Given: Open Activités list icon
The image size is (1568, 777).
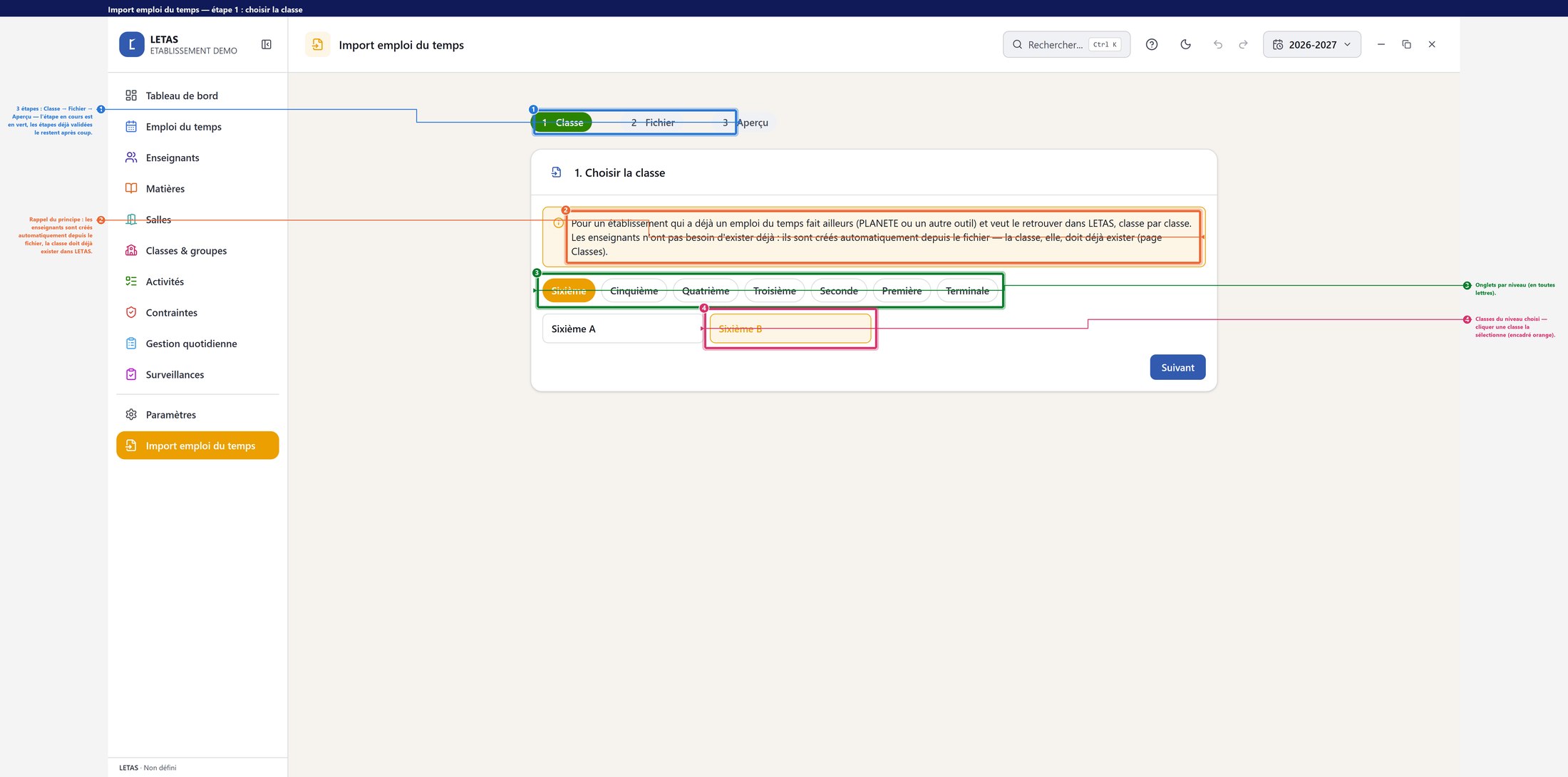Looking at the screenshot, I should tap(131, 282).
